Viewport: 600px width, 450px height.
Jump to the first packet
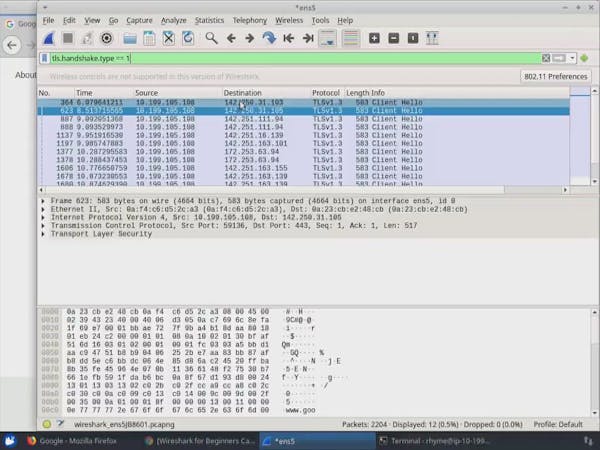tap(289, 38)
